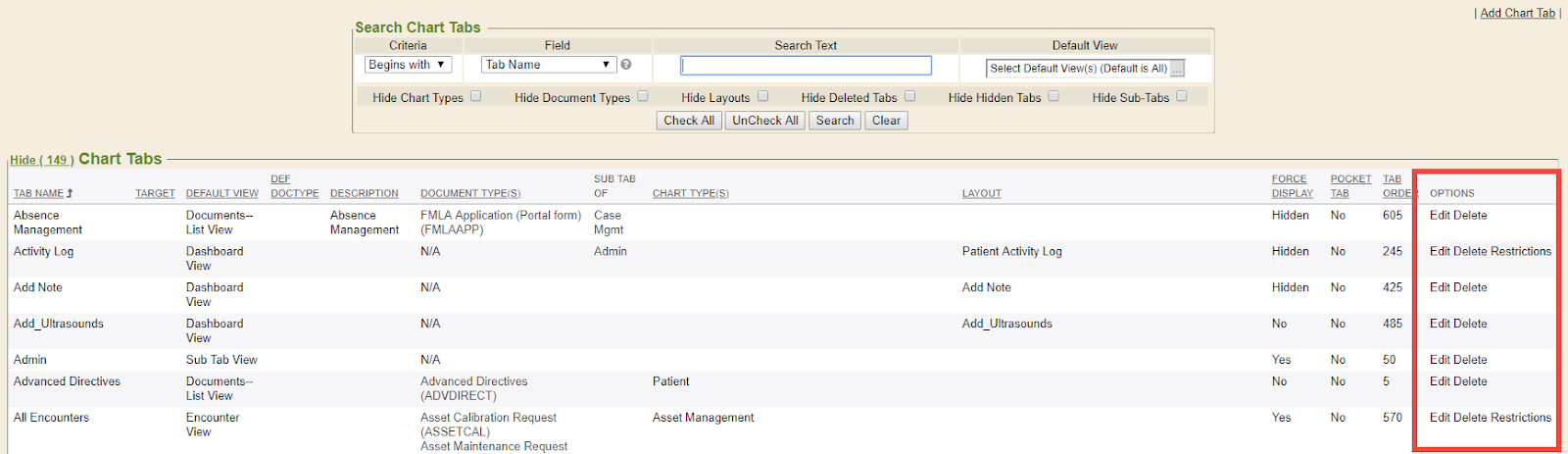Image resolution: width=1568 pixels, height=454 pixels.
Task: Focus the Search Text input field
Action: (x=806, y=66)
